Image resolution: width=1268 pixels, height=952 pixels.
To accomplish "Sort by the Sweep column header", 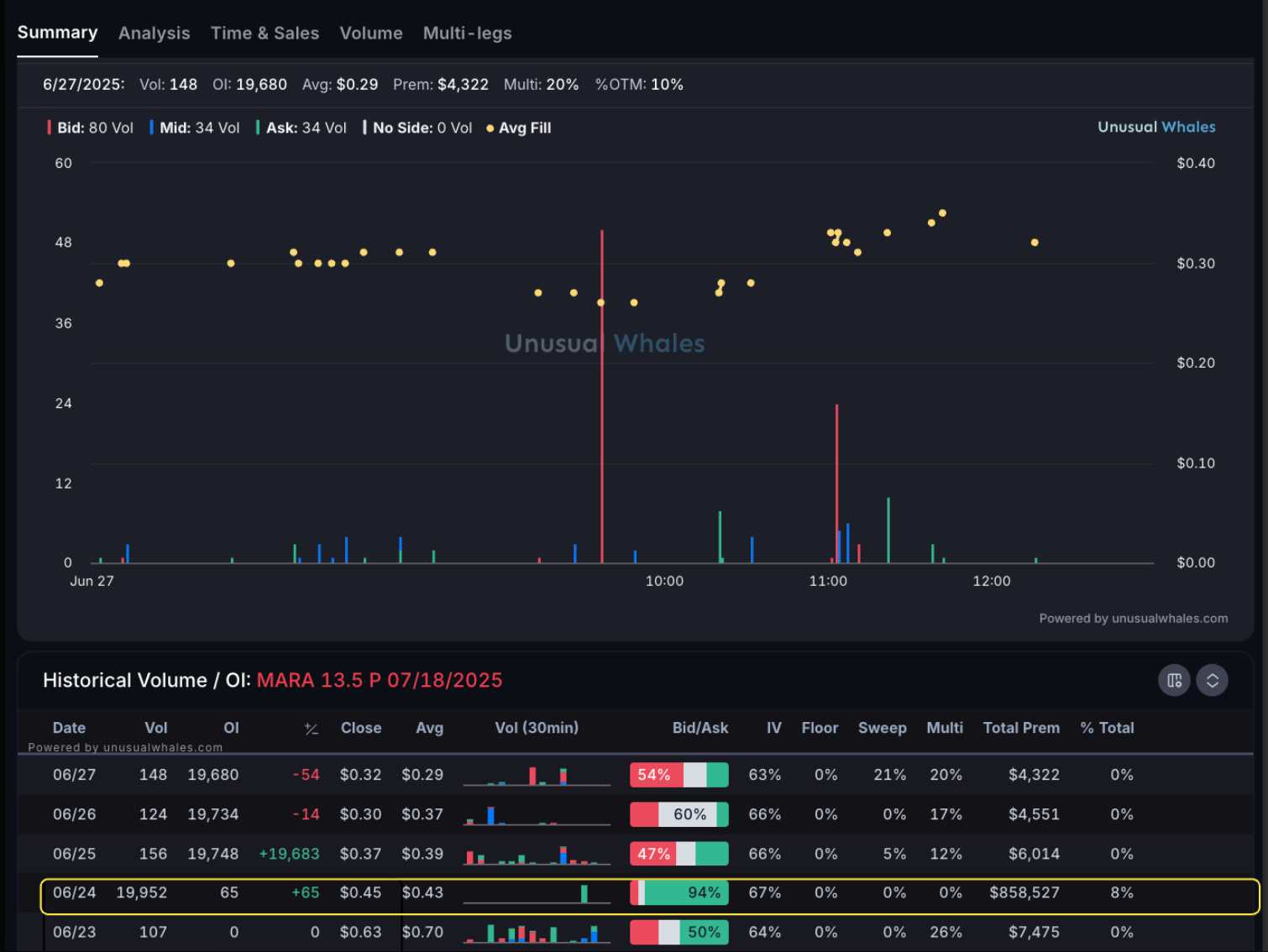I will pos(882,728).
